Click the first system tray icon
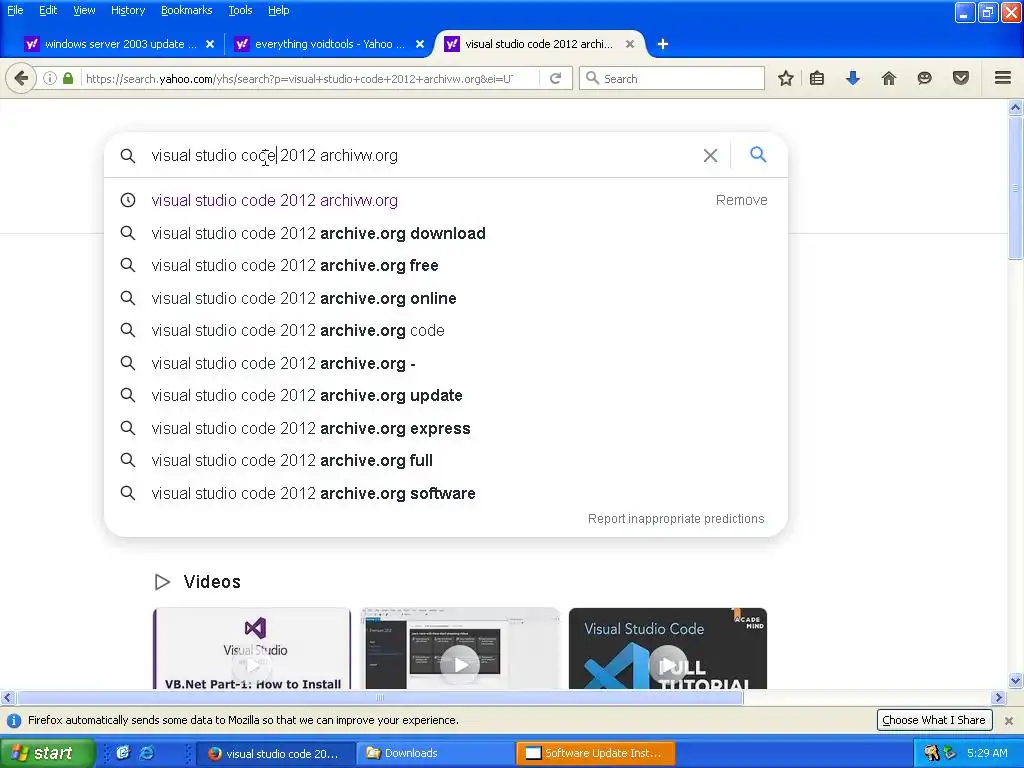This screenshot has height=768, width=1024. tap(931, 753)
